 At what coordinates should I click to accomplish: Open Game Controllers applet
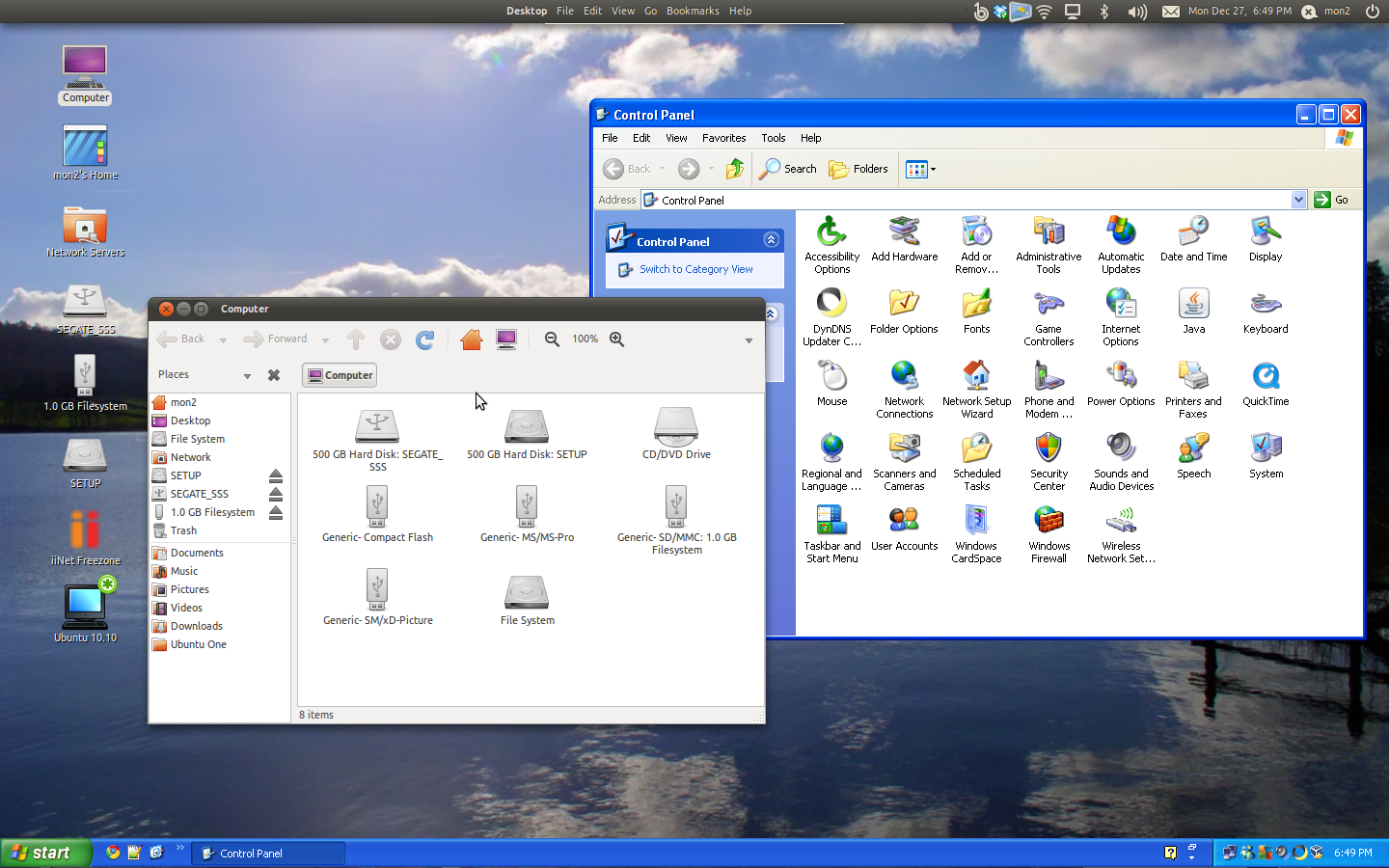(1049, 317)
